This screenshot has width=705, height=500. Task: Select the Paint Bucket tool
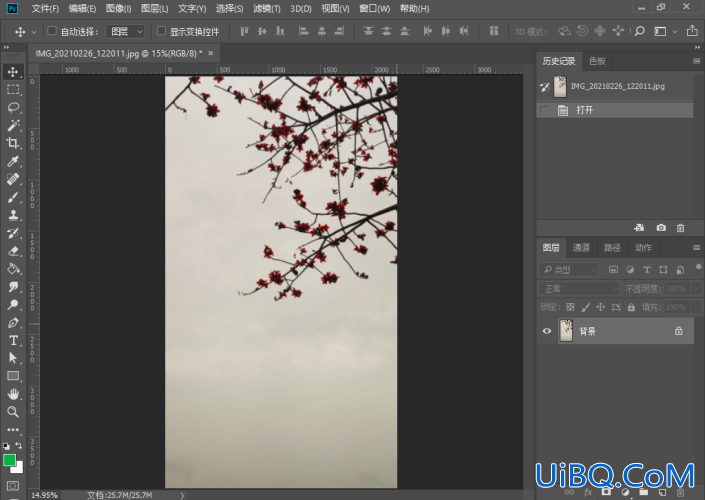click(13, 268)
